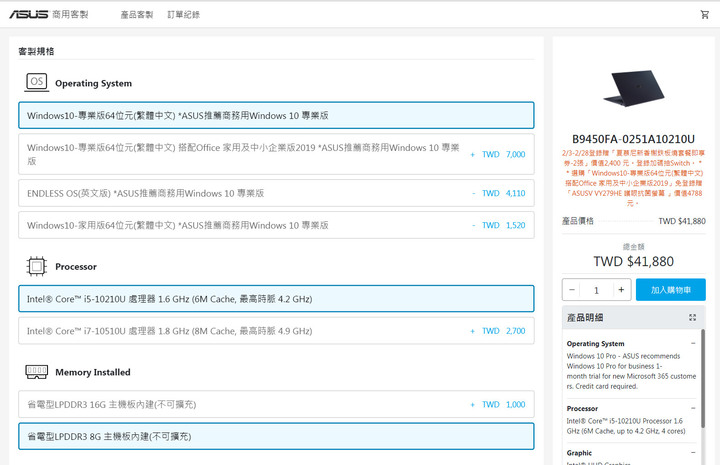Screen dimensions: 720x465
Task: Click the 產品價格 price row
Action: (x=634, y=221)
